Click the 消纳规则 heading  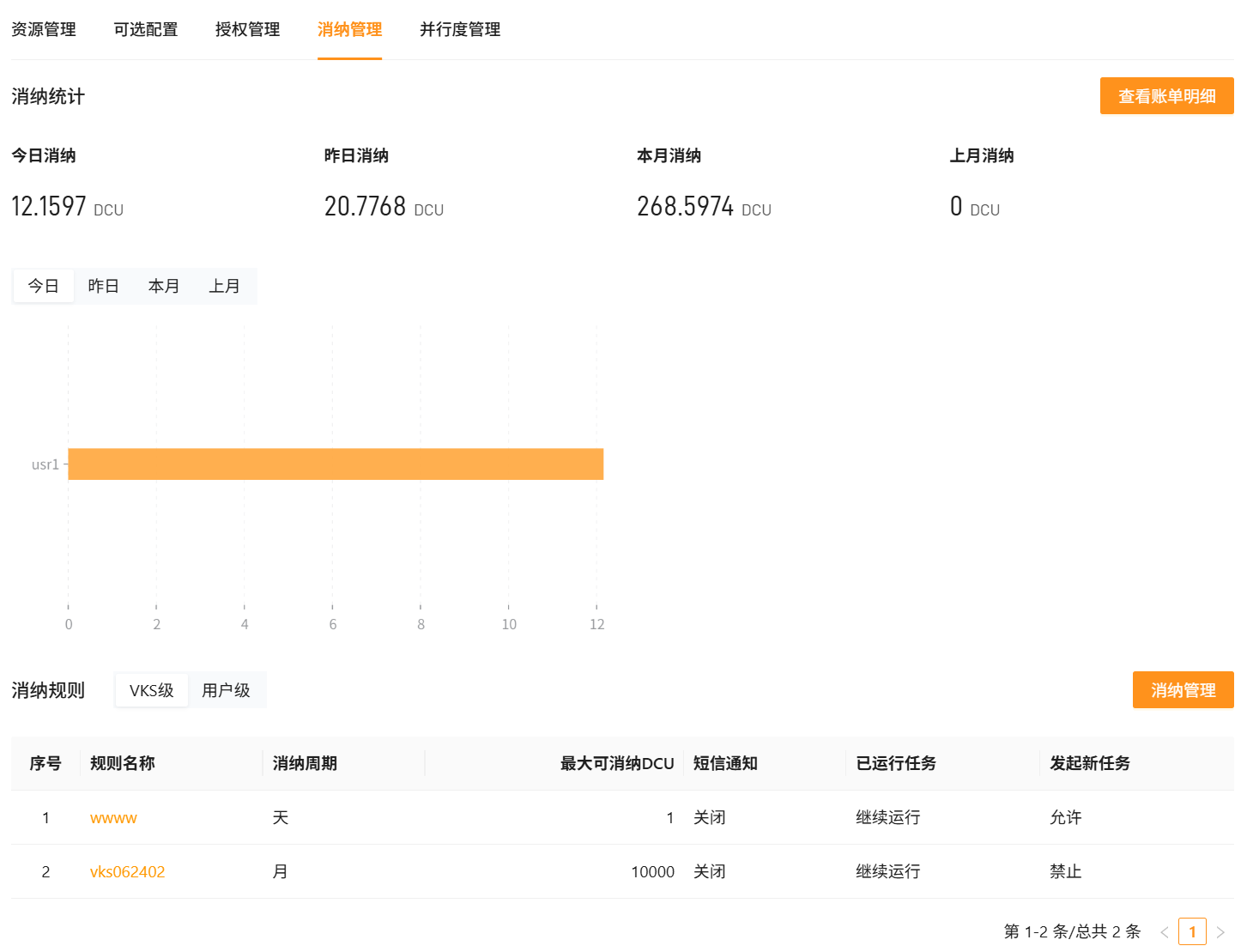pos(48,690)
